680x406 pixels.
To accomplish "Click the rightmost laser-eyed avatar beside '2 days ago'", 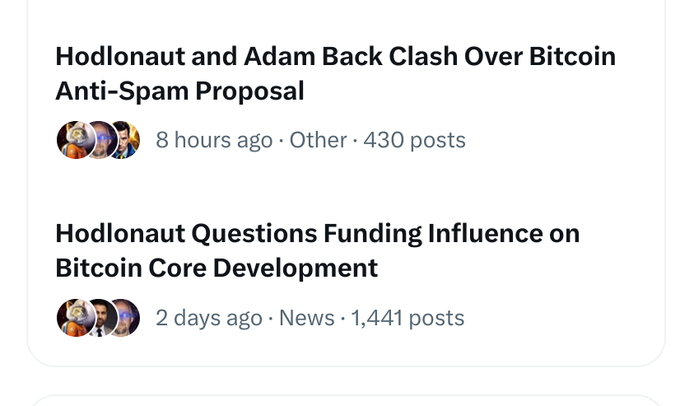I will pyautogui.click(x=125, y=318).
